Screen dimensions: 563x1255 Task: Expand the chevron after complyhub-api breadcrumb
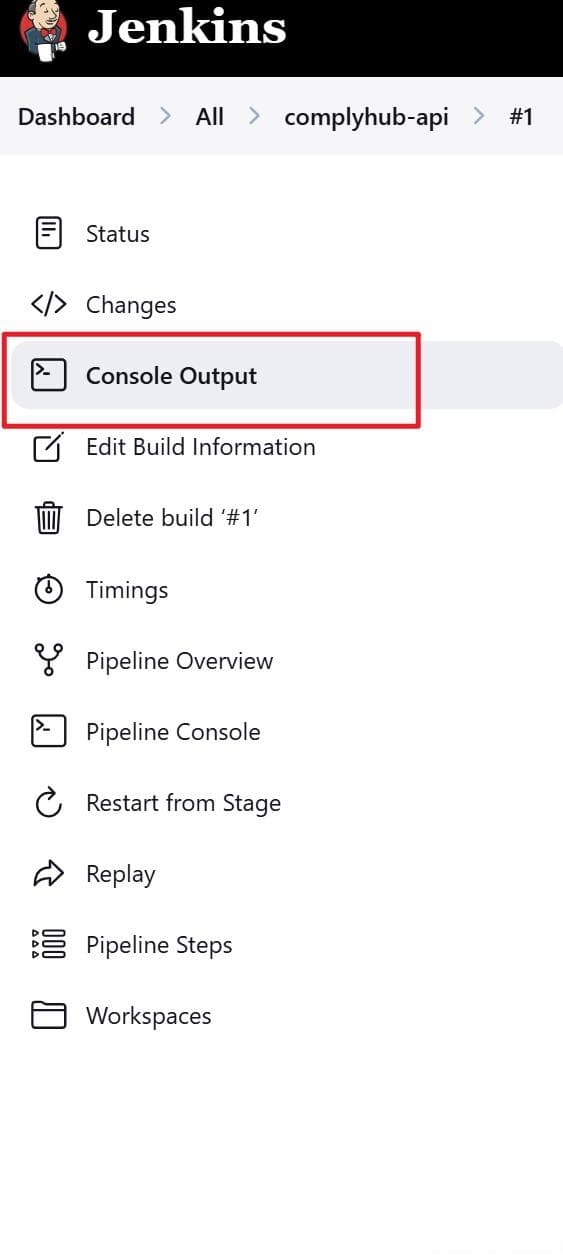click(479, 116)
